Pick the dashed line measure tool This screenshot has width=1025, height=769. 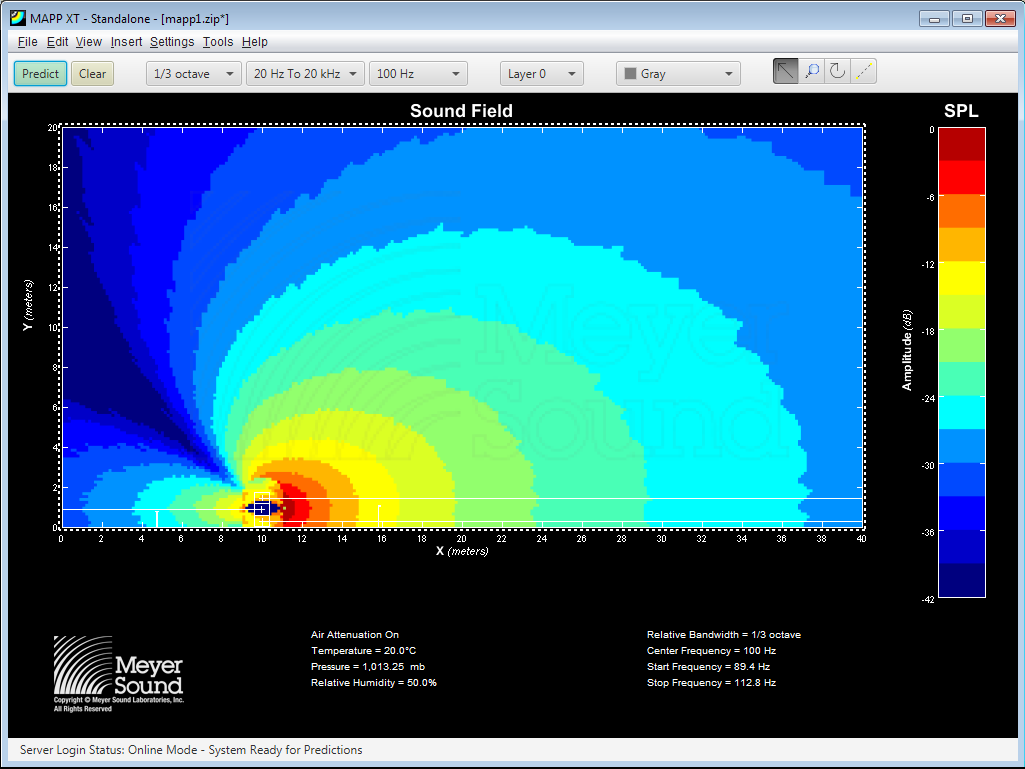(864, 72)
